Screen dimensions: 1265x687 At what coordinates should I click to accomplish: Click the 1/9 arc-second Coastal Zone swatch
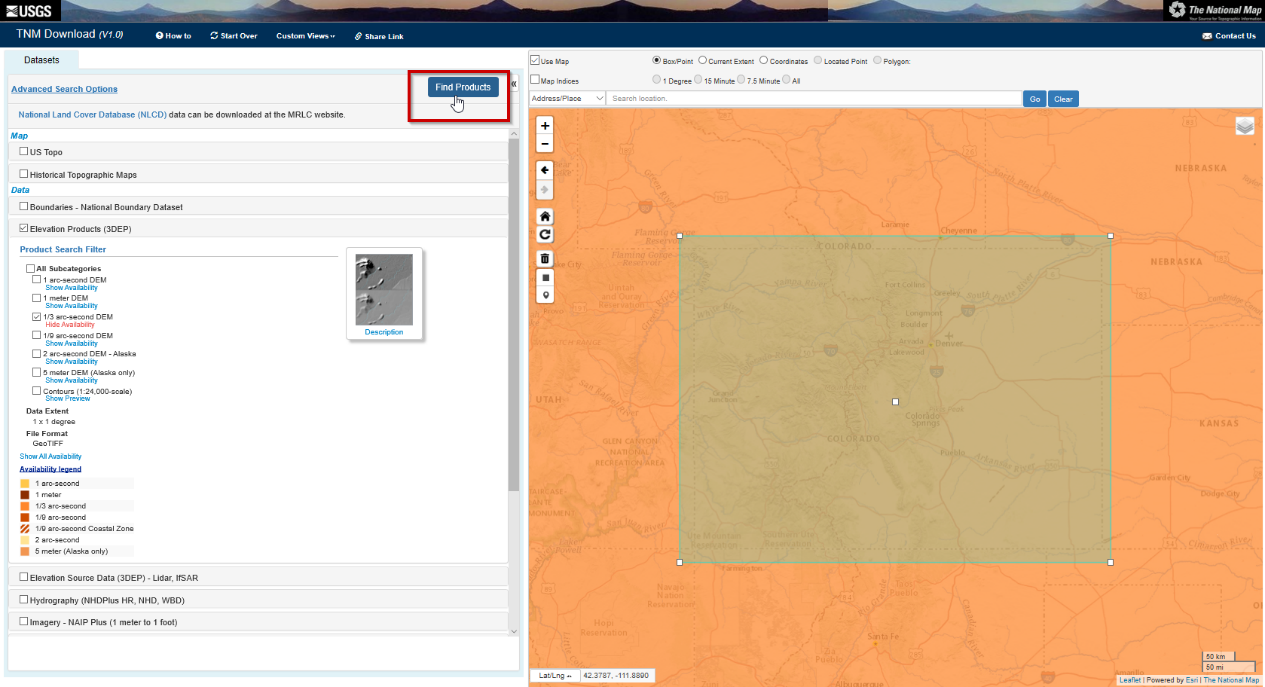tap(25, 529)
